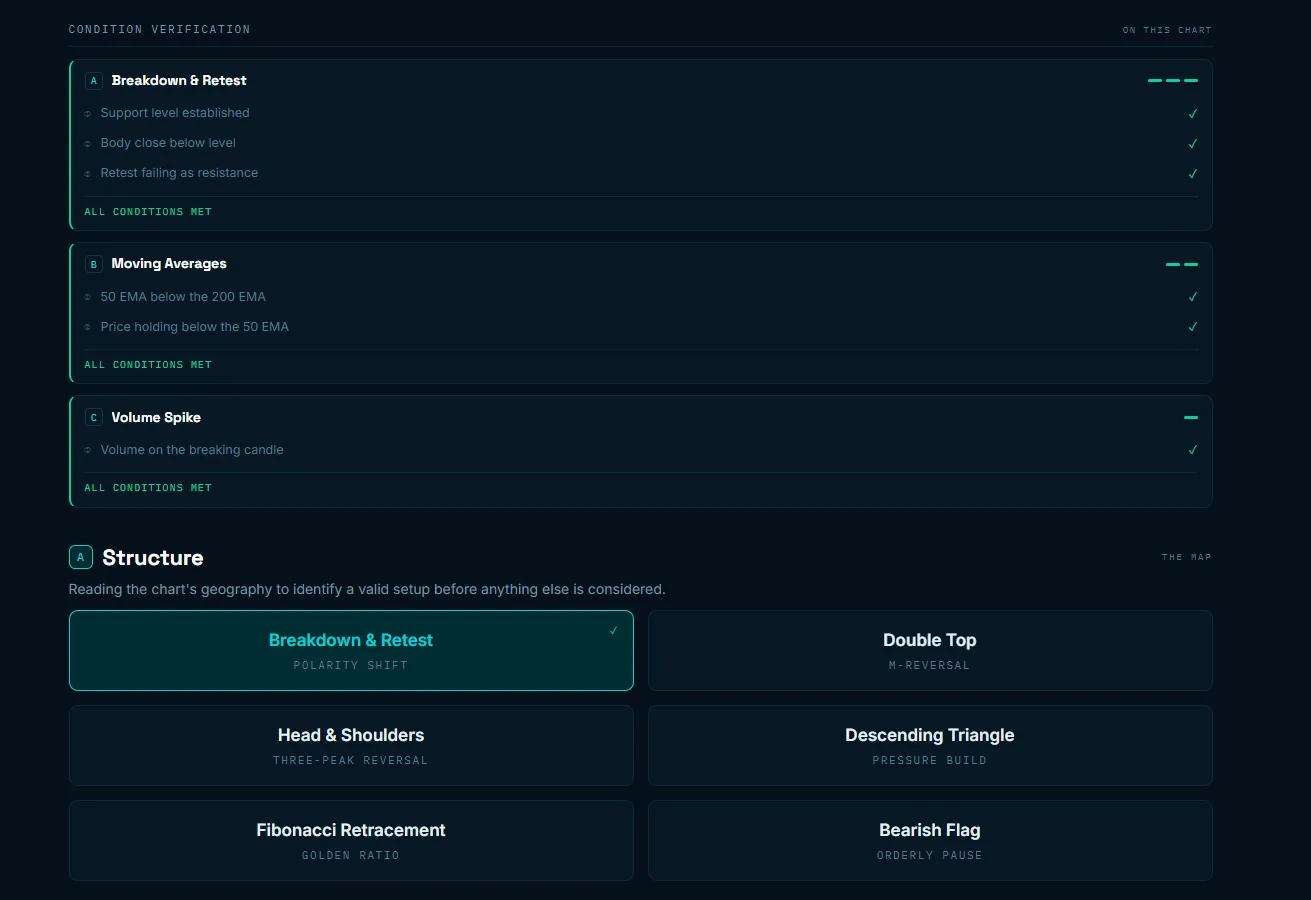Click bullet icon before Support level established
The width and height of the screenshot is (1311, 900).
click(88, 114)
